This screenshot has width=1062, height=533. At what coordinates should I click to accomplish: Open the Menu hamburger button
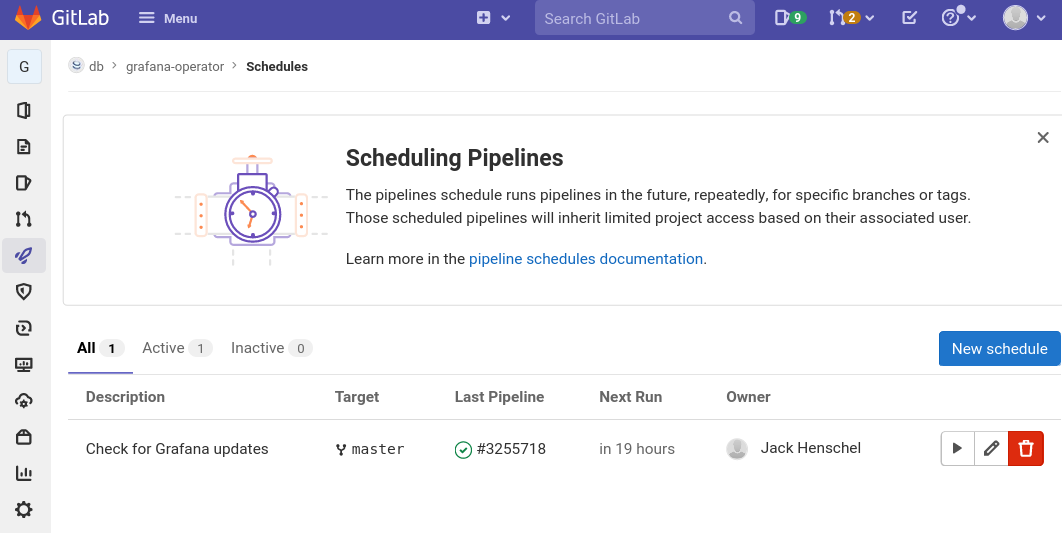pos(168,18)
